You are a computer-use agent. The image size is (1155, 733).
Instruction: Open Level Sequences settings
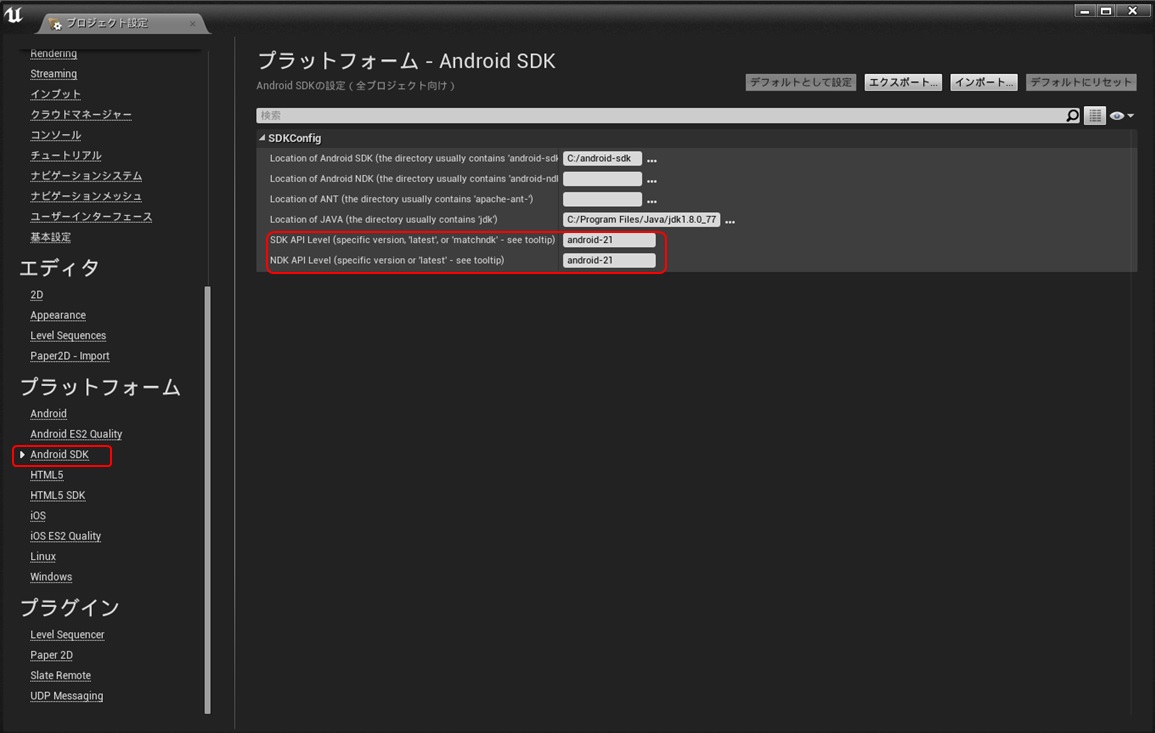(x=68, y=335)
